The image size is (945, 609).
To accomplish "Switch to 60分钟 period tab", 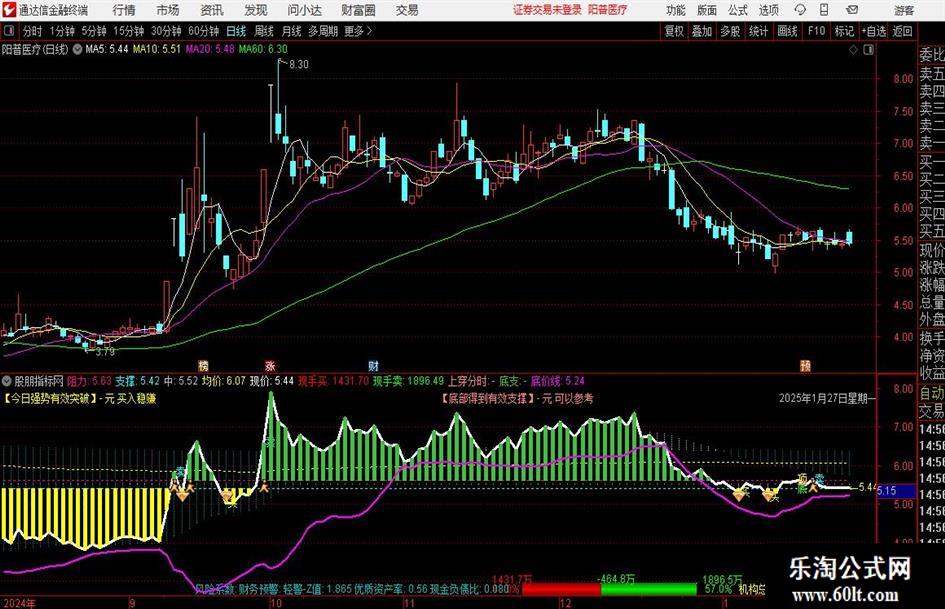I will coord(203,31).
